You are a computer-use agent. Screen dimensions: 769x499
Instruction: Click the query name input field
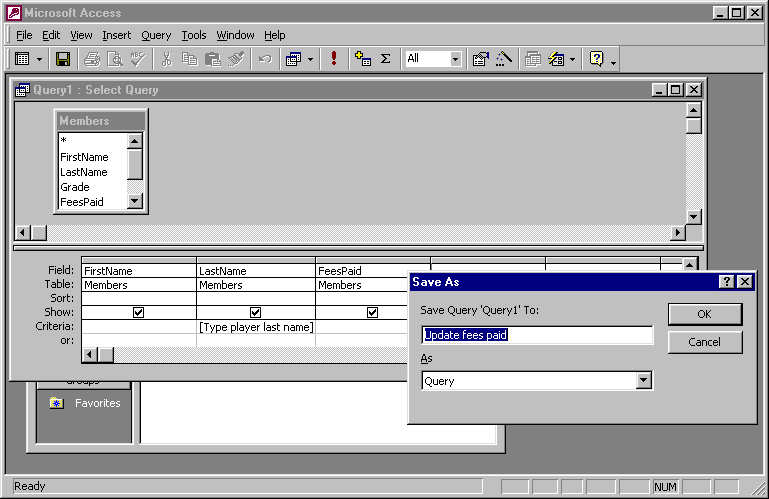(x=537, y=335)
